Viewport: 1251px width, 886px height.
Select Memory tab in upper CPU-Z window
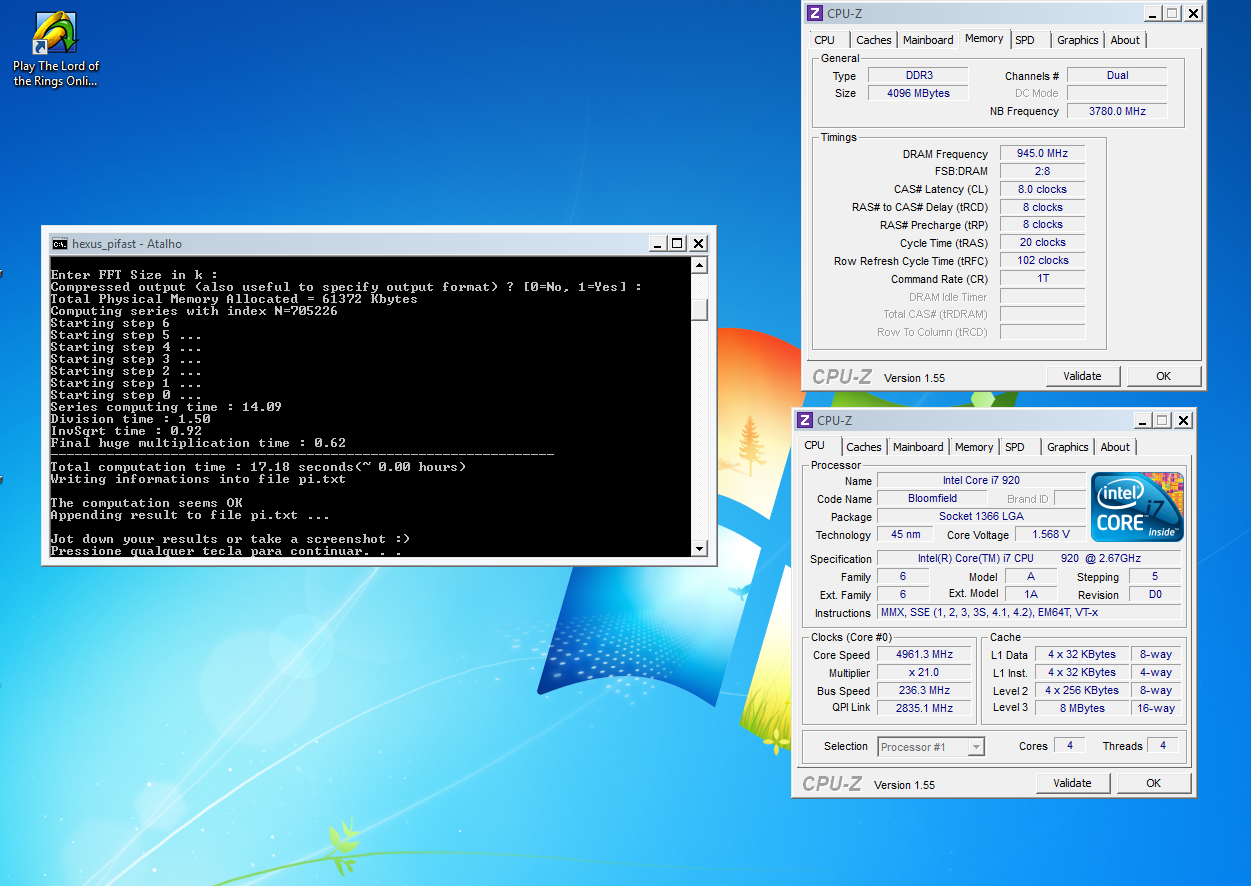coord(984,38)
